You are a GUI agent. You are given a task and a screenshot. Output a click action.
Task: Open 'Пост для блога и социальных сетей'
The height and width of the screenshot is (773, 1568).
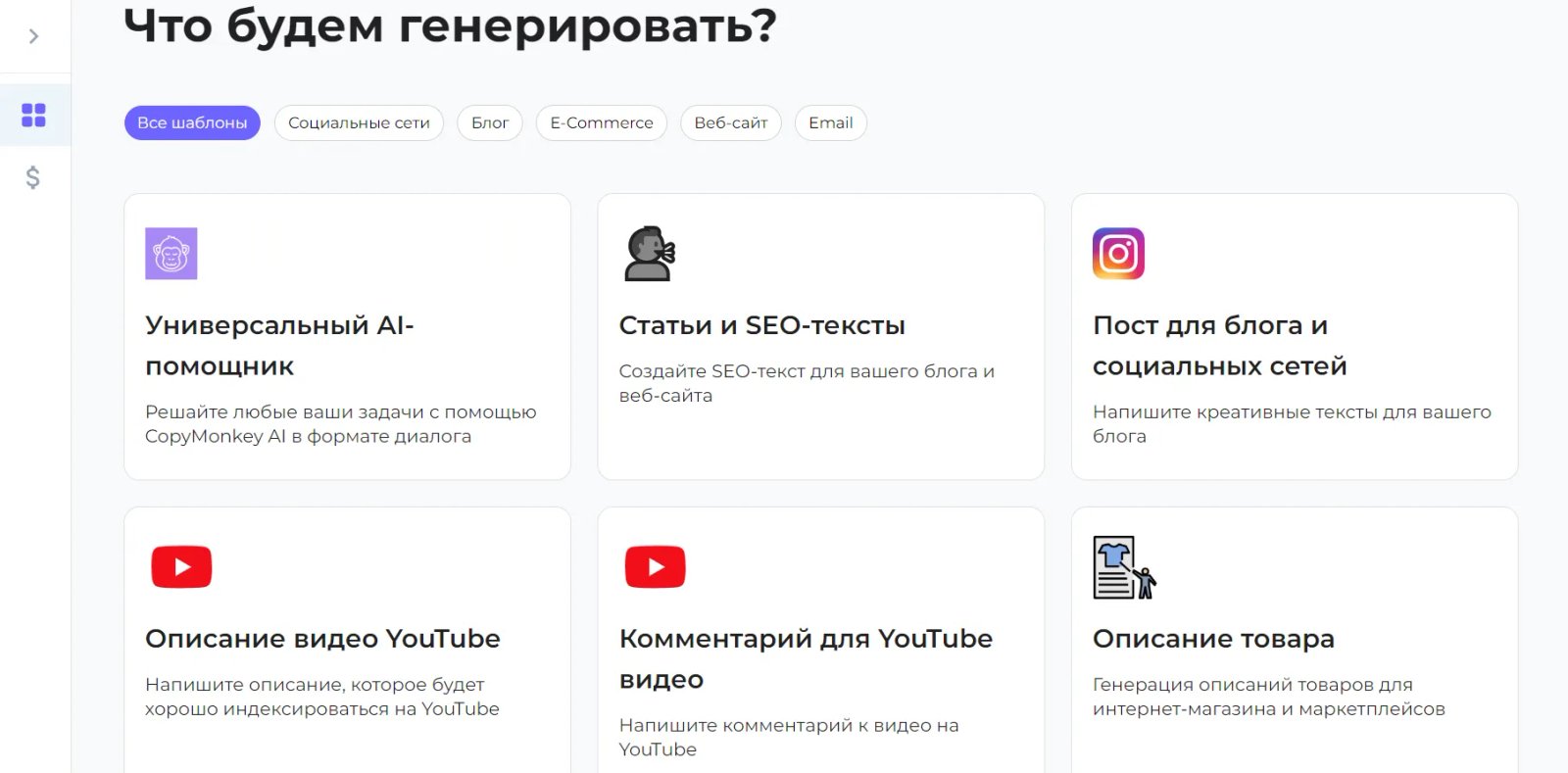tap(1219, 345)
